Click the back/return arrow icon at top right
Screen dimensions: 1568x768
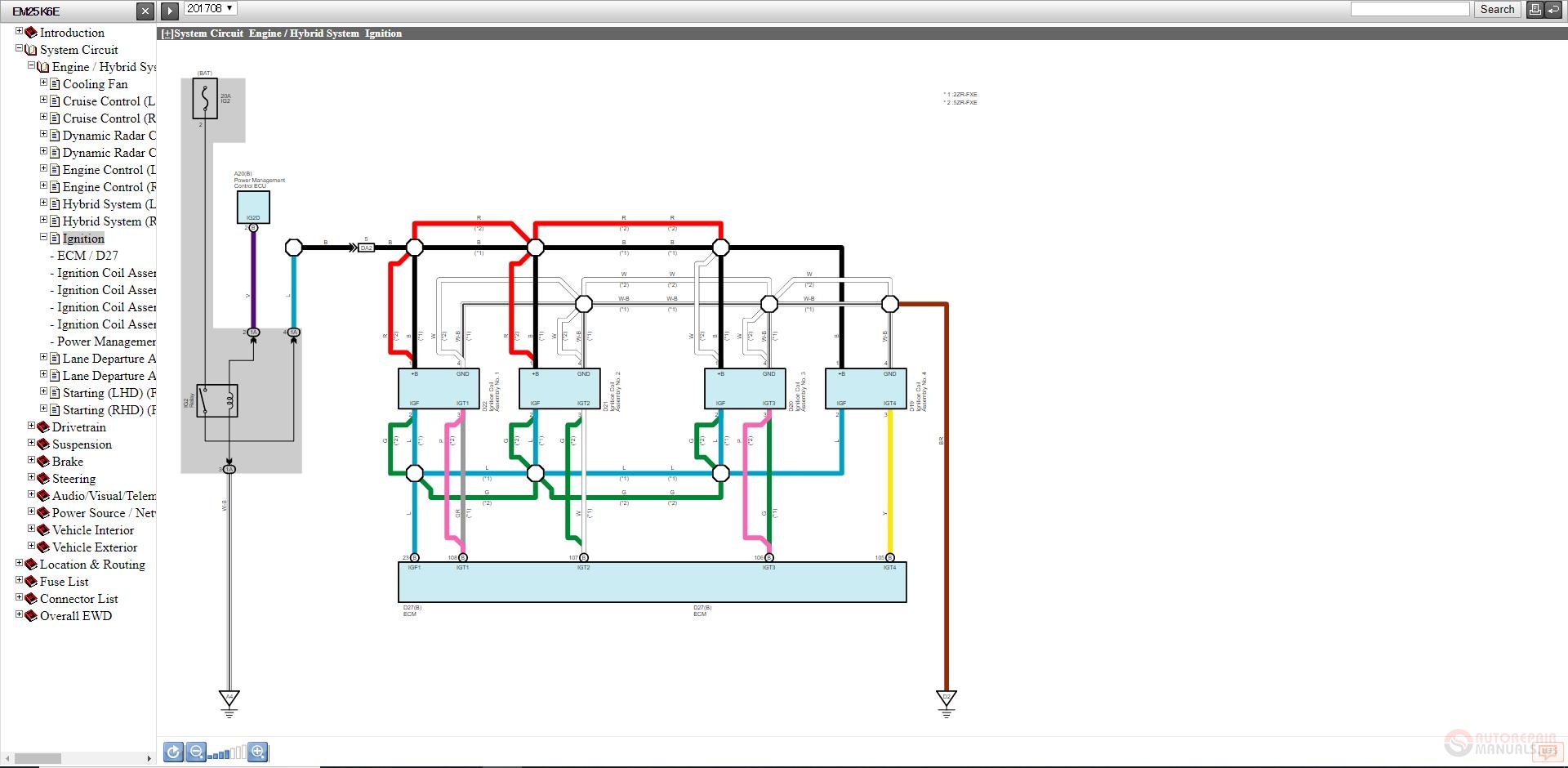click(x=1553, y=9)
